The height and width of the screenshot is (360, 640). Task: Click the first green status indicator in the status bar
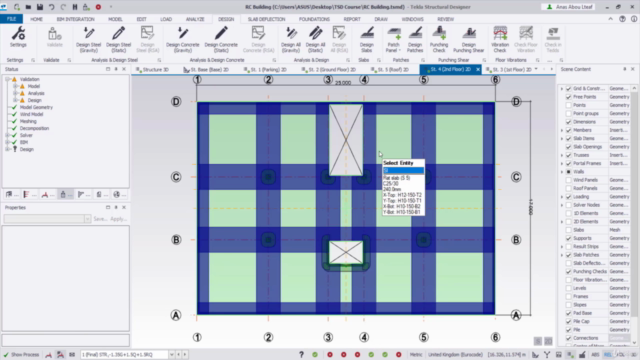[315, 354]
